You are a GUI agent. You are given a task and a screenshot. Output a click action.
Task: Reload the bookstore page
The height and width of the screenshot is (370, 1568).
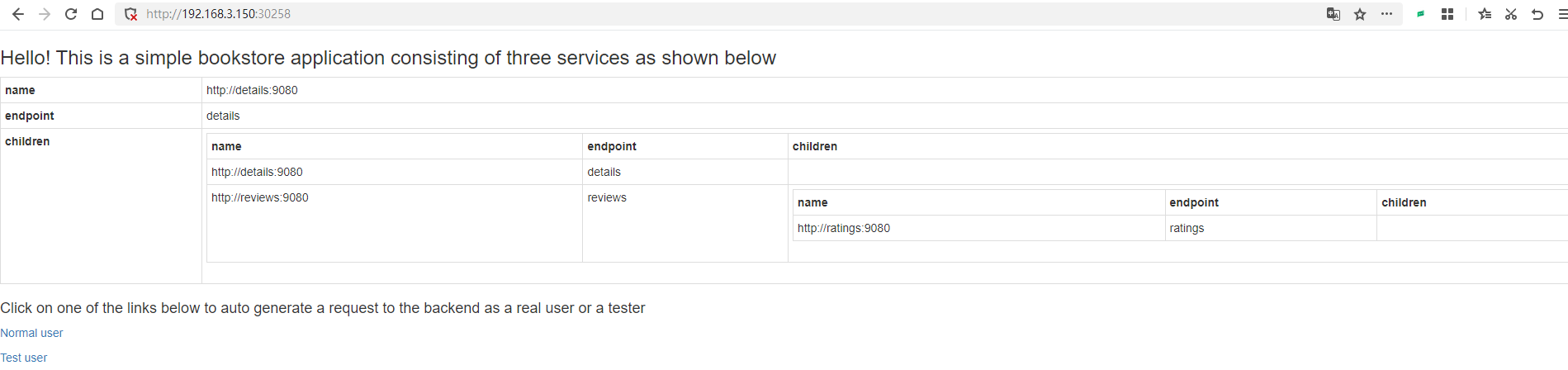[71, 14]
